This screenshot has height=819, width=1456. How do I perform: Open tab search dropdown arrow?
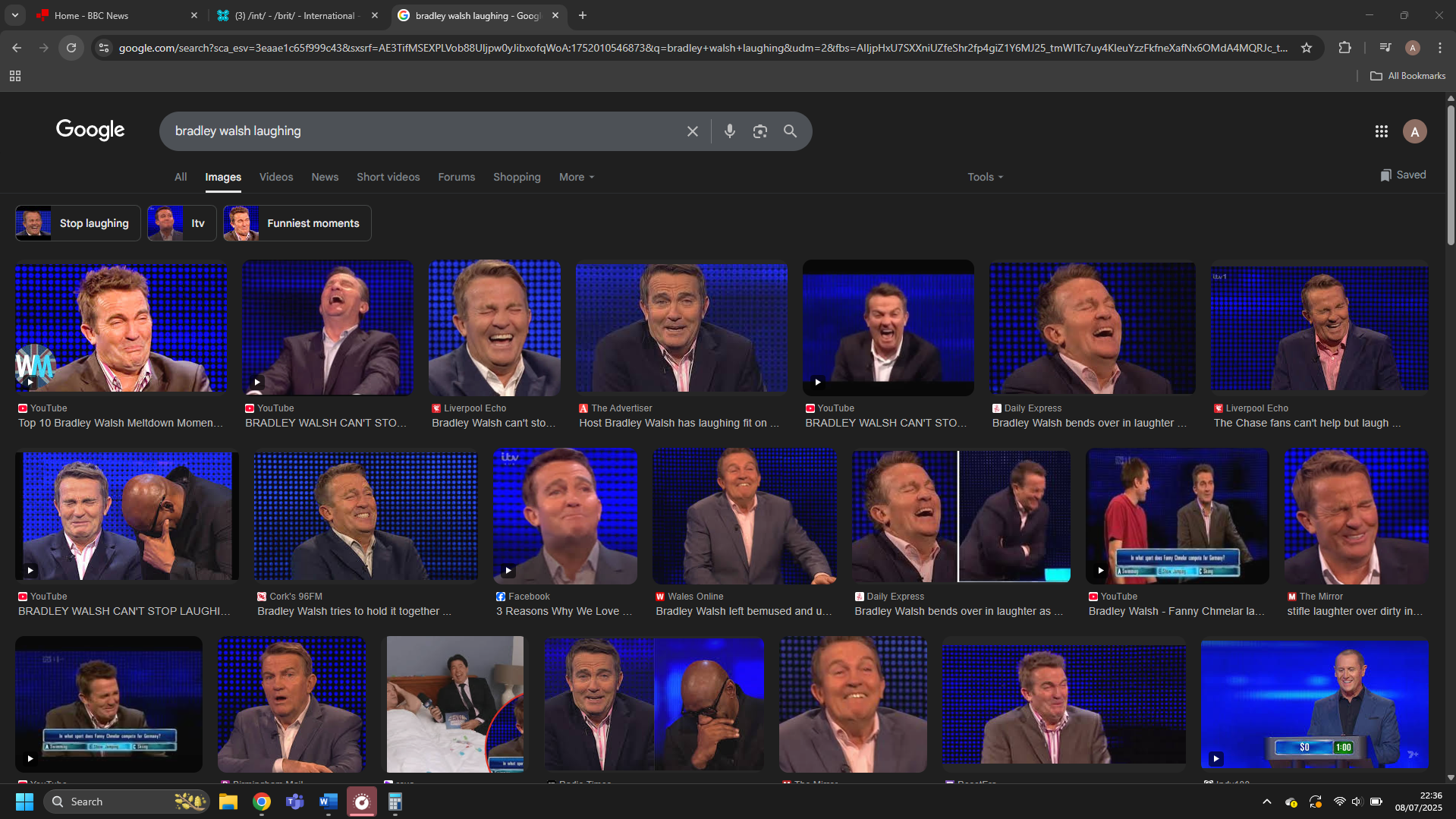coord(15,15)
